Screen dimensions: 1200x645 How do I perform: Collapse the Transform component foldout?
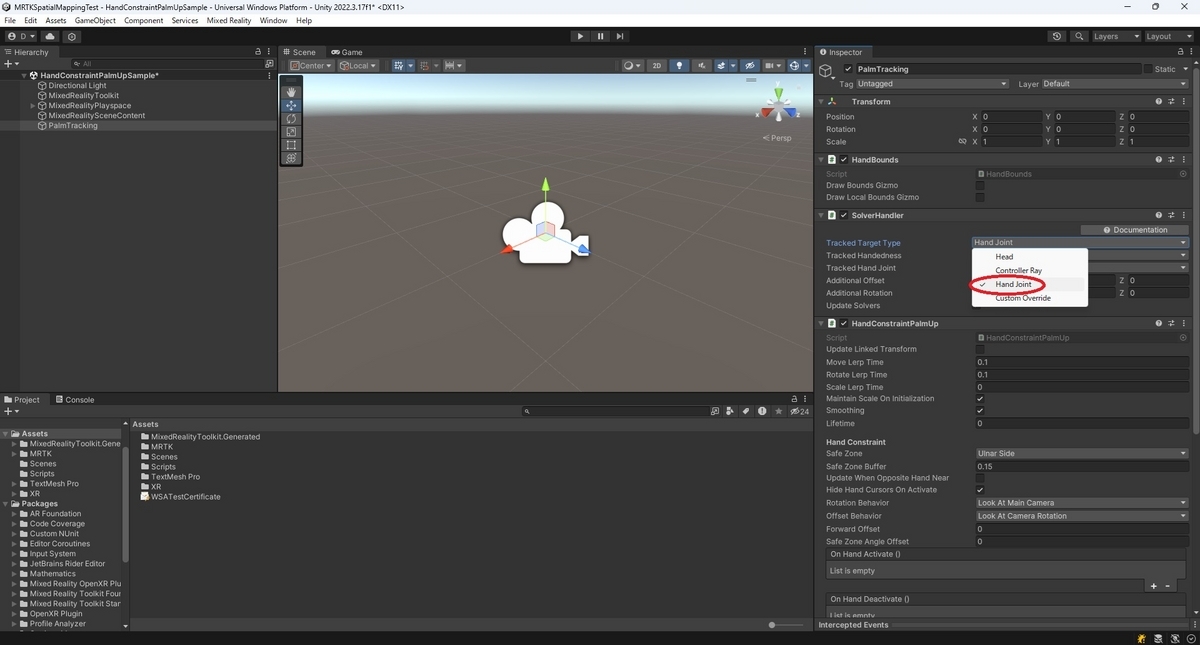pos(821,101)
